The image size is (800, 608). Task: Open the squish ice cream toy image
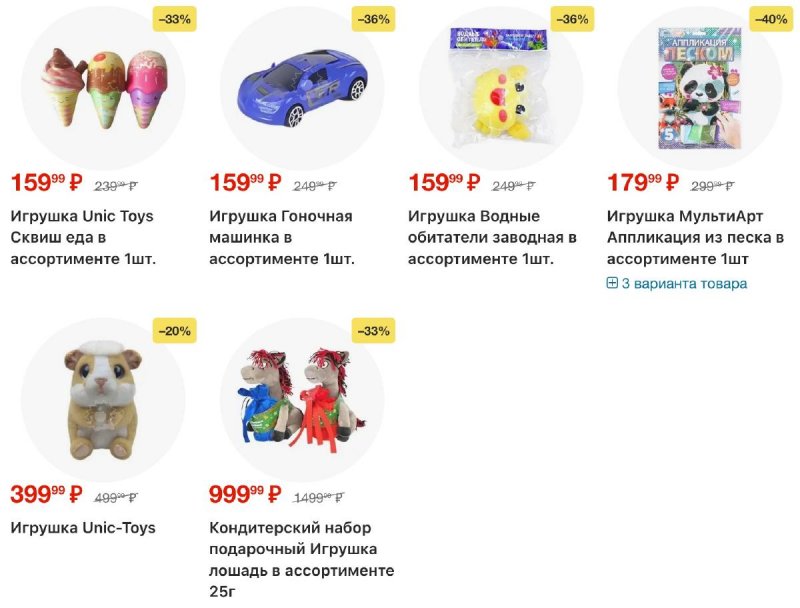[102, 87]
